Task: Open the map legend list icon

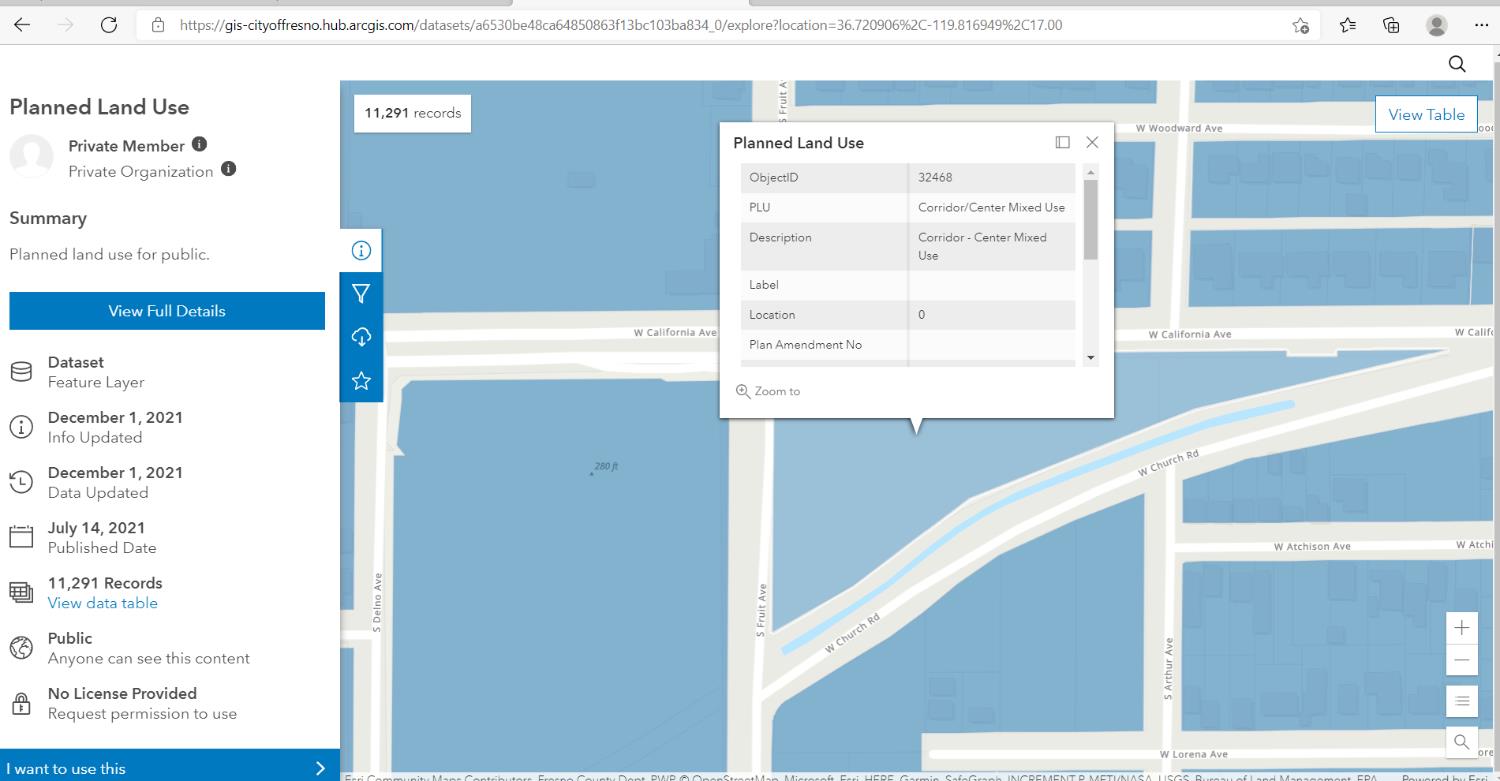Action: [x=1461, y=701]
